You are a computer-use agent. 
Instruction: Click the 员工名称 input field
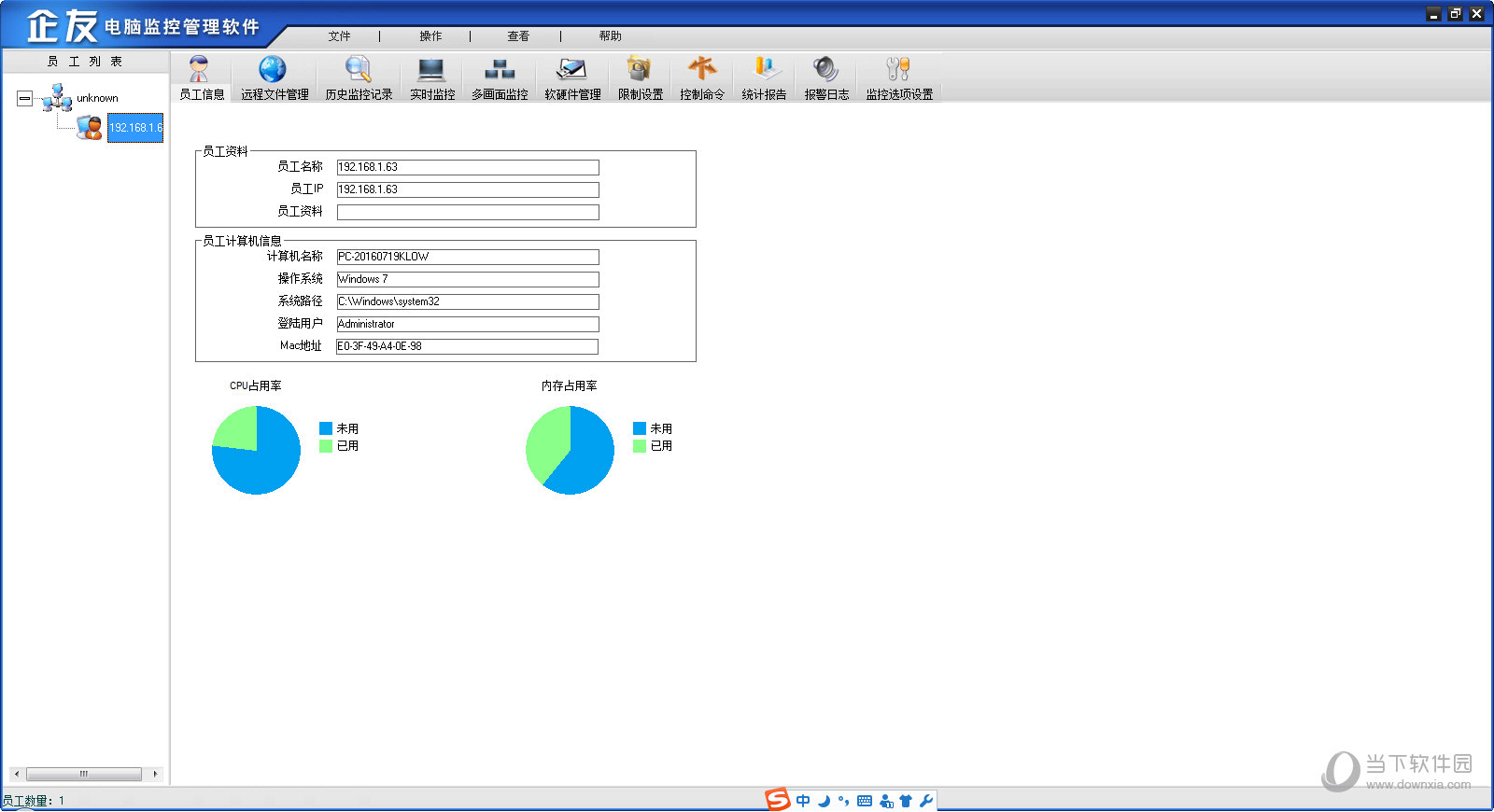pos(468,167)
